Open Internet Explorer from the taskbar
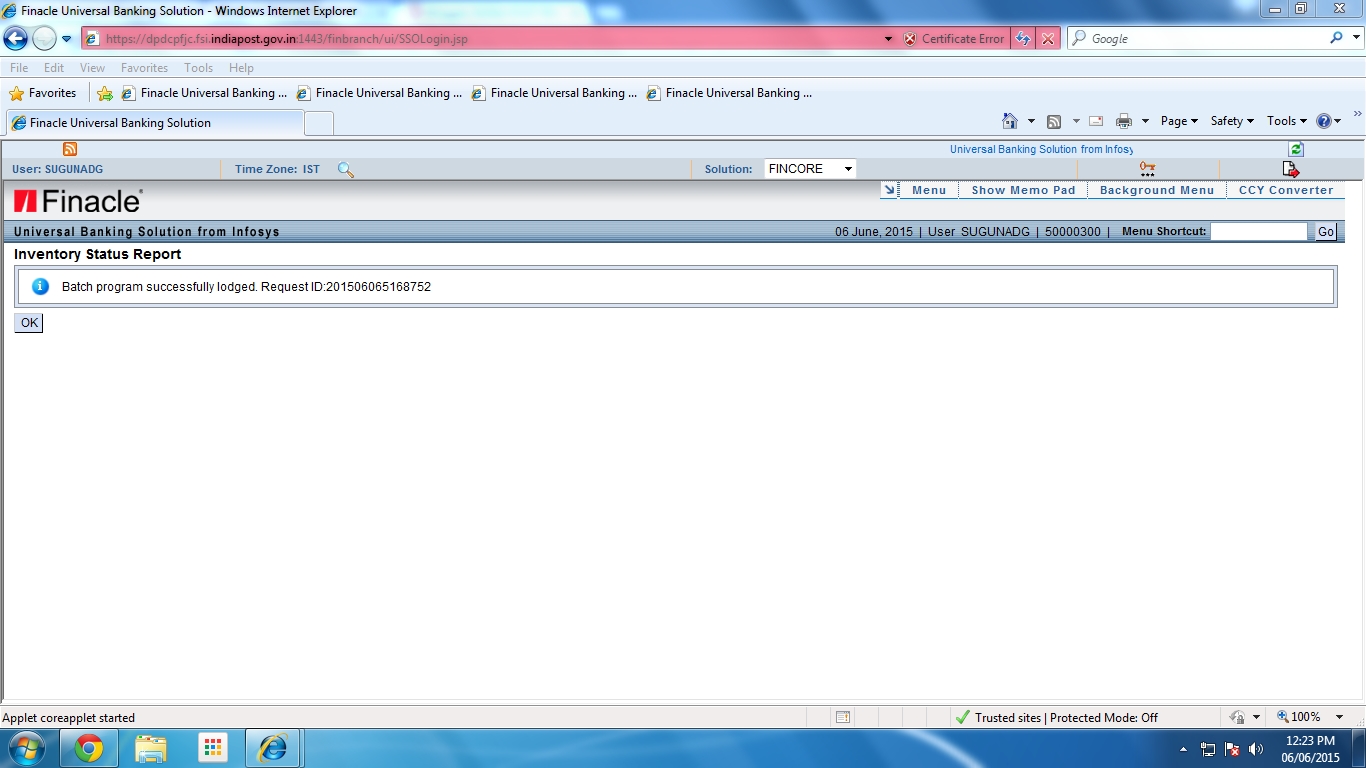 click(273, 747)
